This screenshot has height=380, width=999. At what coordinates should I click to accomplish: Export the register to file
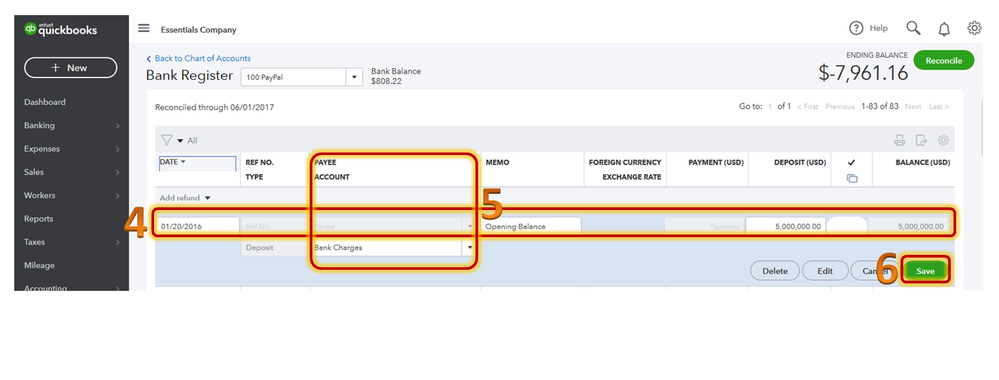(x=921, y=140)
